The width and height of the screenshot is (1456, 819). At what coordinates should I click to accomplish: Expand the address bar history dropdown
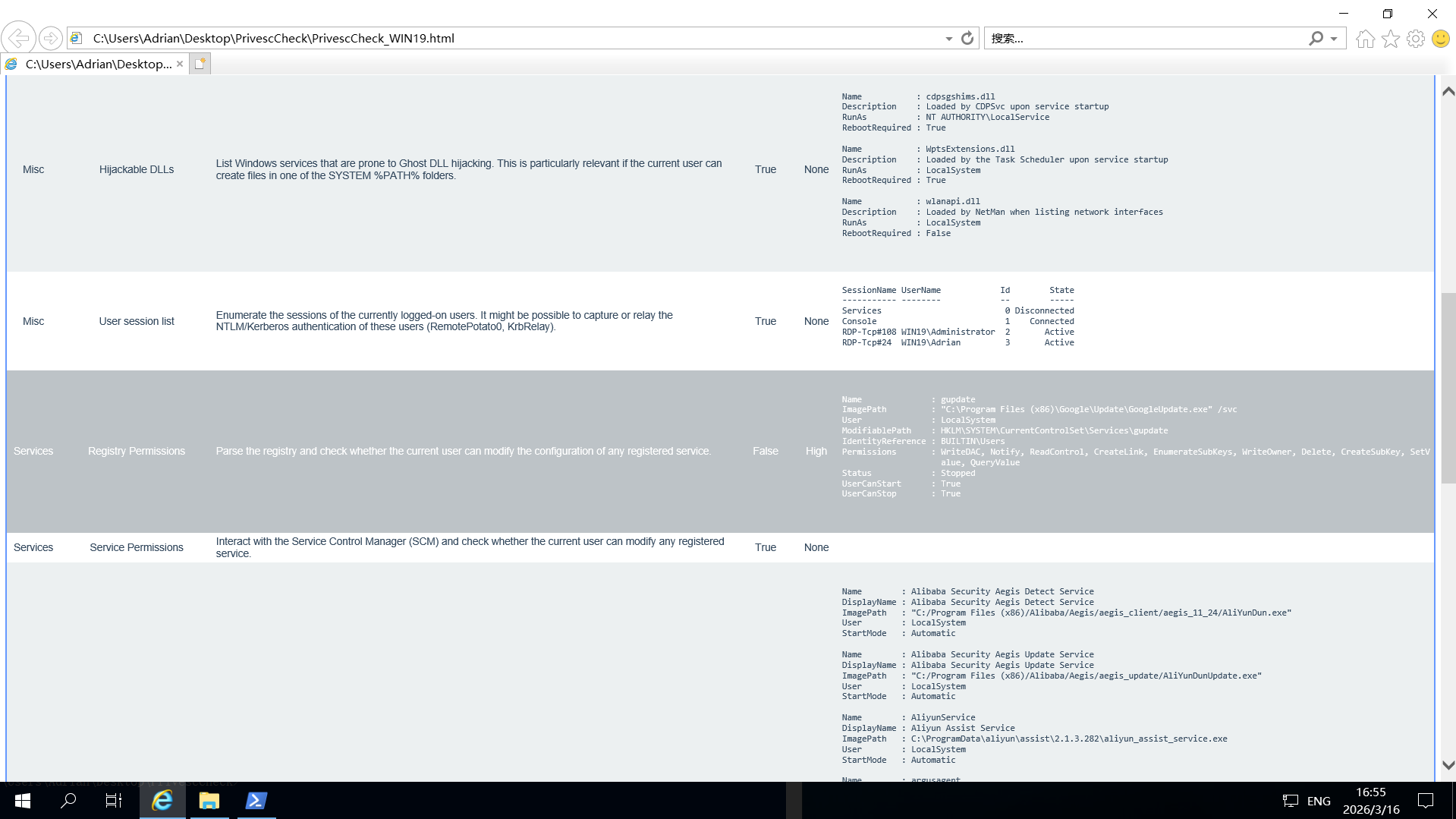[x=948, y=39]
